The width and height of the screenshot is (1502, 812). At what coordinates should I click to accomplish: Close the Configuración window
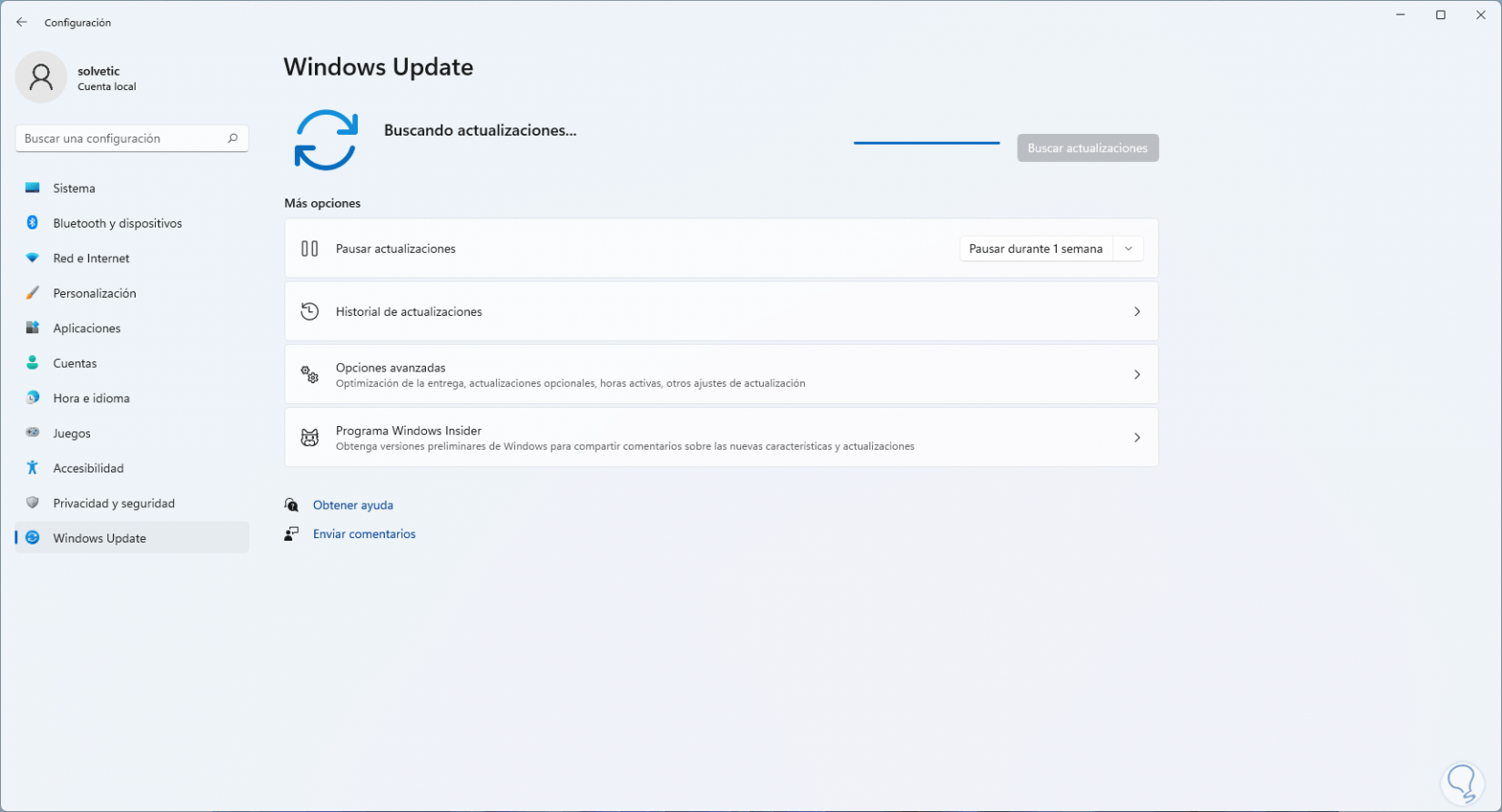pyautogui.click(x=1481, y=15)
